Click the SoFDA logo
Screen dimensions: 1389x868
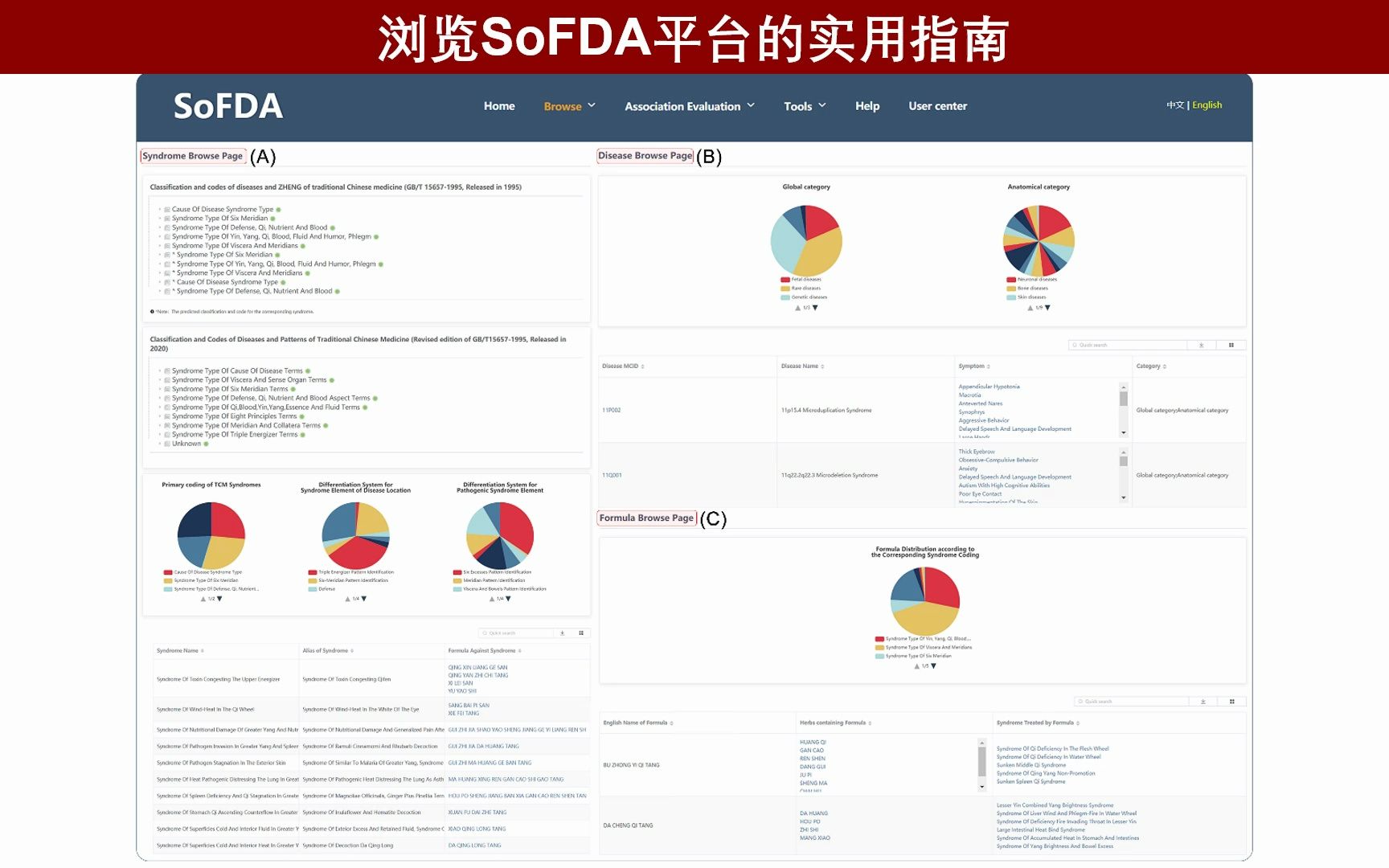[228, 106]
